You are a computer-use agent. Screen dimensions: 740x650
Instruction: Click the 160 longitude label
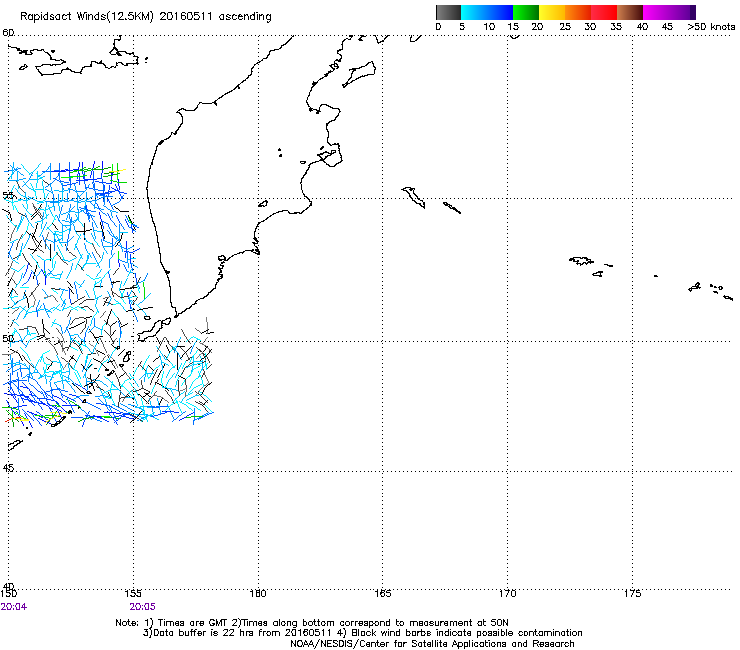pos(258,593)
